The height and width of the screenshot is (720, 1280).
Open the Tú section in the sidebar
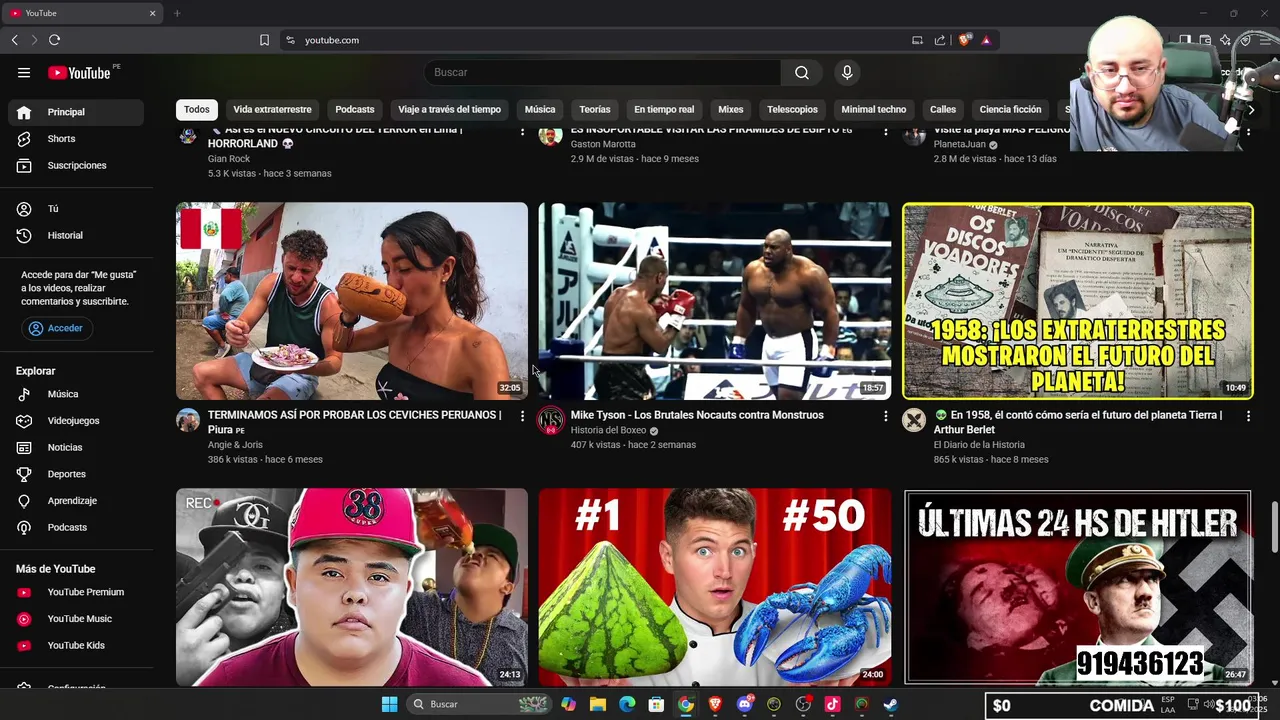point(76,209)
